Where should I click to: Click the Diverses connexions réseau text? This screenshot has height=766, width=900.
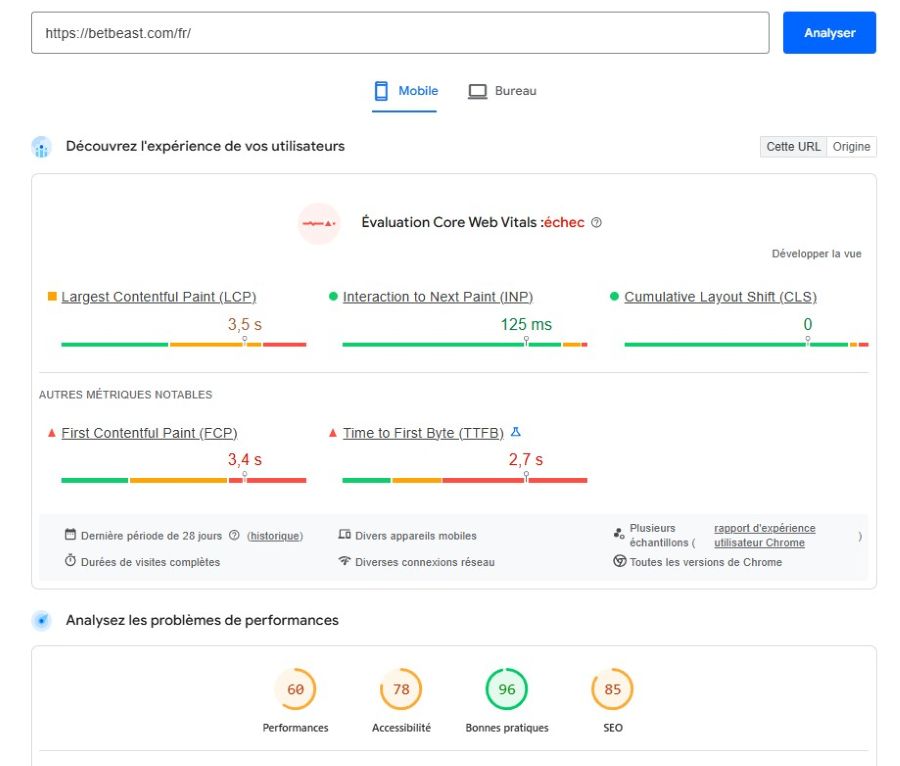(x=425, y=562)
